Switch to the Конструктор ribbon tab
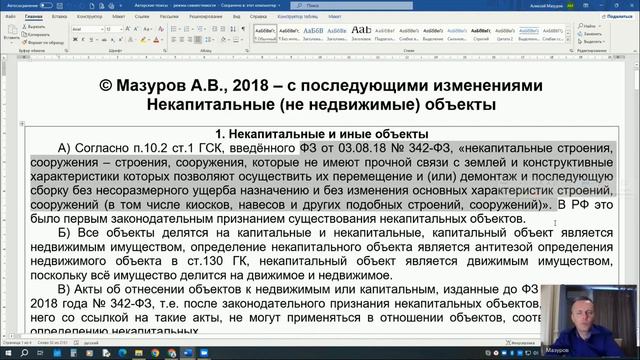The image size is (640, 360). 89,17
